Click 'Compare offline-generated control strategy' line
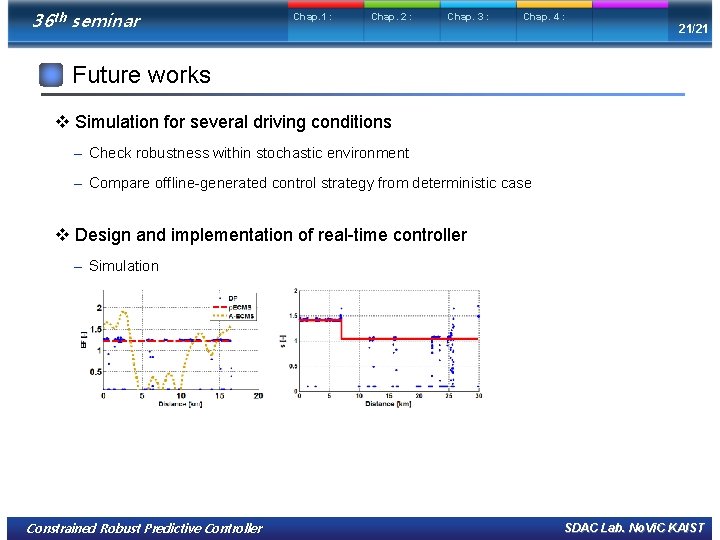The width and height of the screenshot is (720, 540). 310,183
